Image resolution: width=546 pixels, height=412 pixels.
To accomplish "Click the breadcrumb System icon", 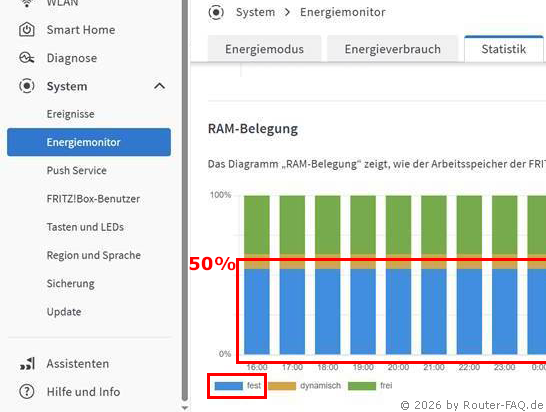I will click(x=216, y=12).
